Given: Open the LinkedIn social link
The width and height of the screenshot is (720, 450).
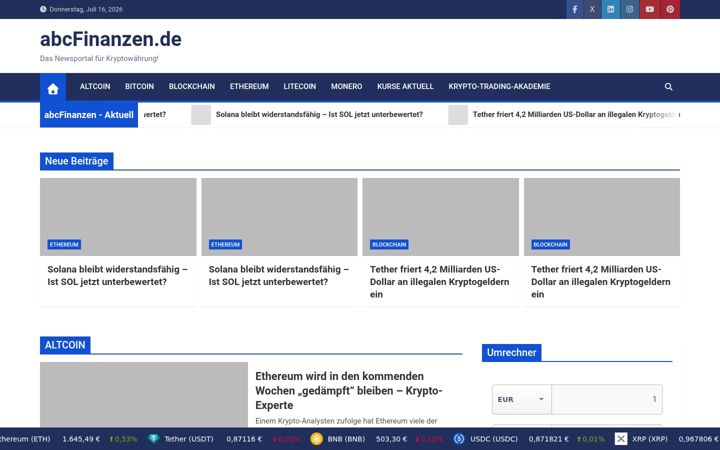Looking at the screenshot, I should click(611, 9).
